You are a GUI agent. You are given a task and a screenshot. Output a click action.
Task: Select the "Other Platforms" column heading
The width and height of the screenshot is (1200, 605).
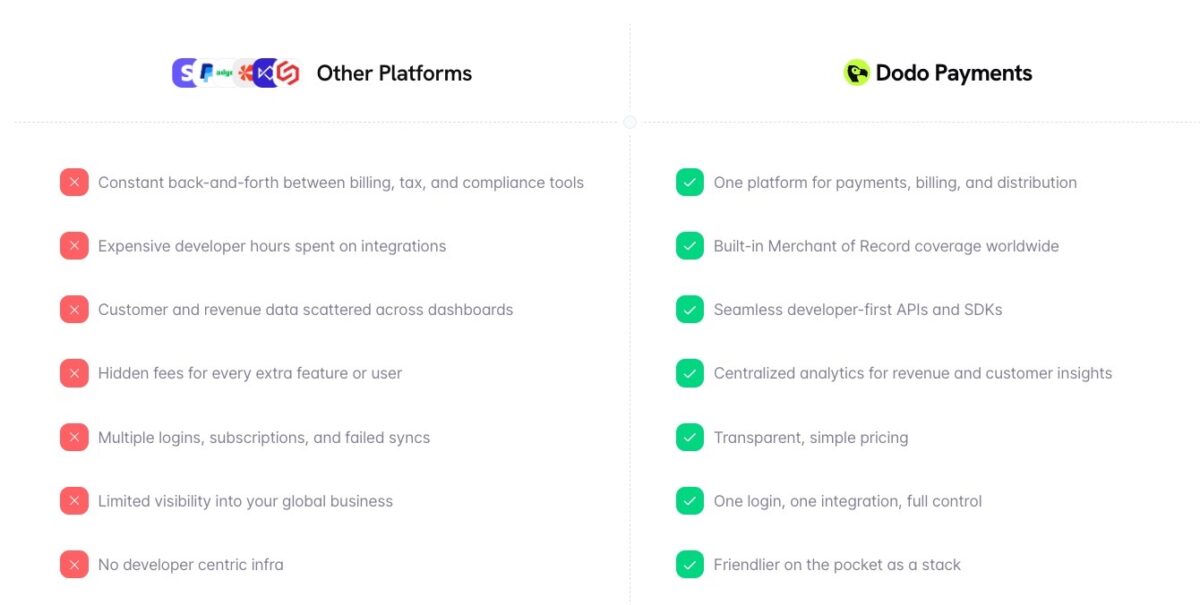(x=394, y=73)
